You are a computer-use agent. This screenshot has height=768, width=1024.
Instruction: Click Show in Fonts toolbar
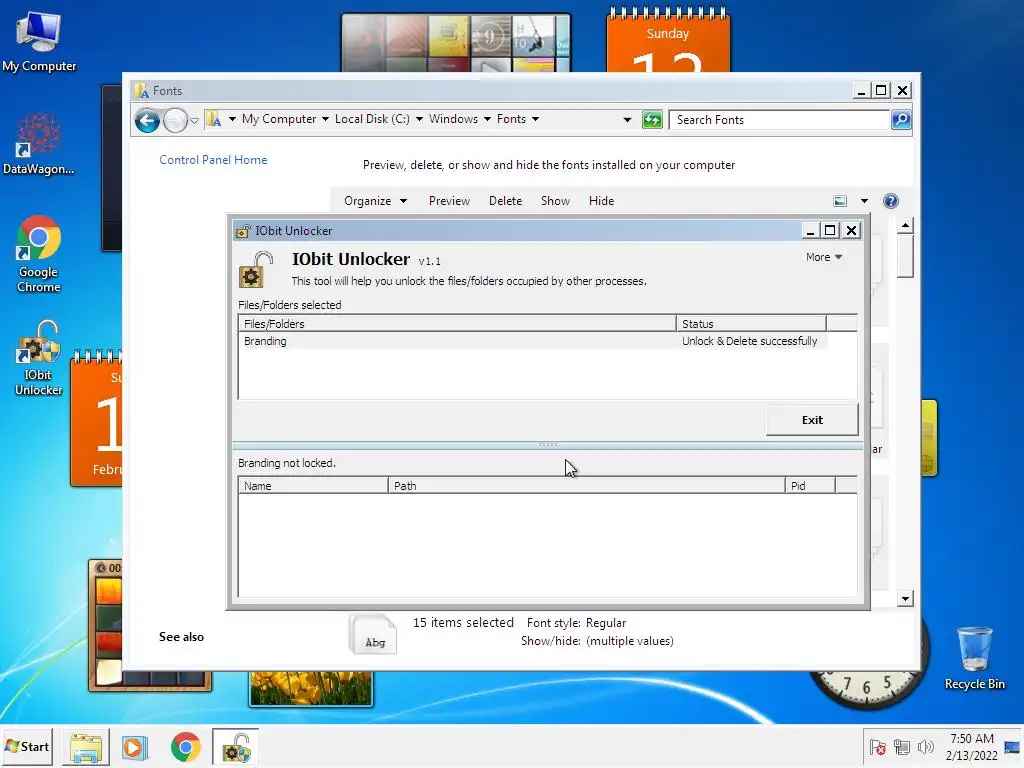(555, 201)
